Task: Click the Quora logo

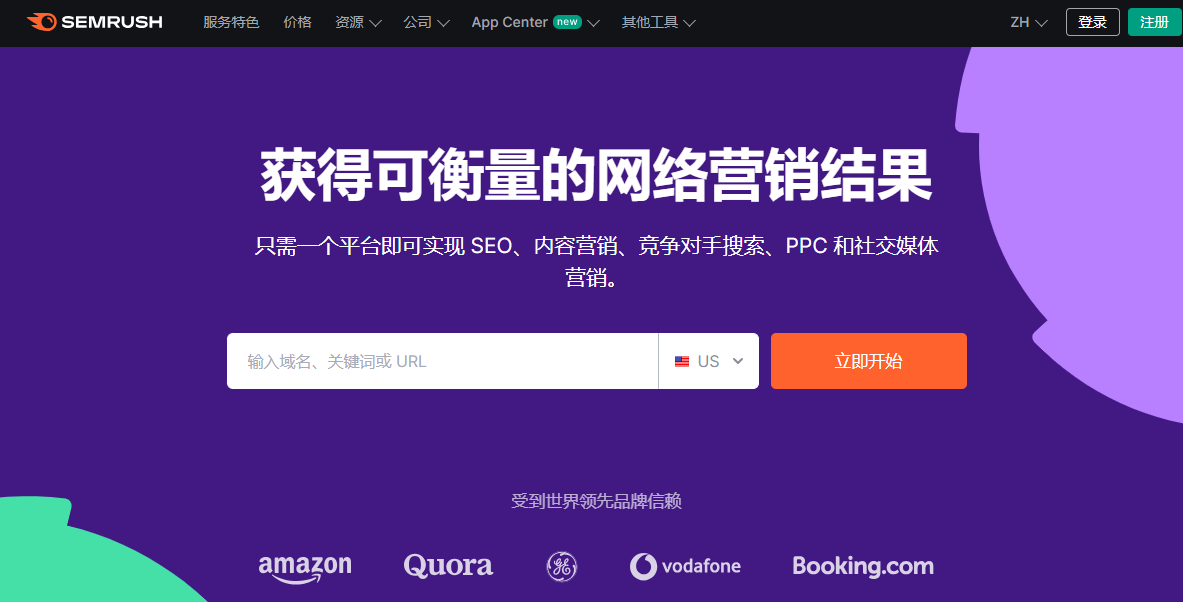Action: point(448,566)
